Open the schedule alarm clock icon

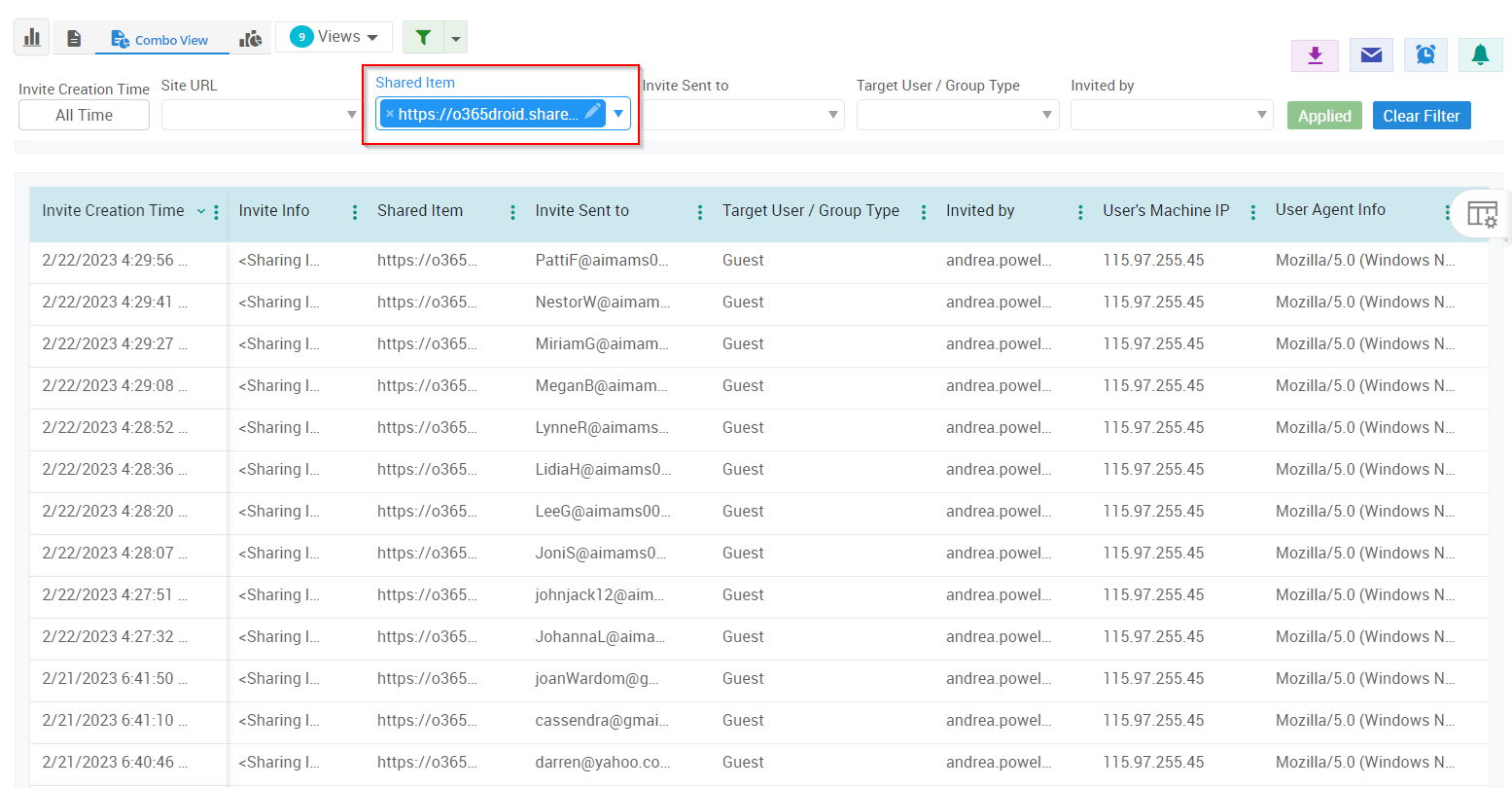coord(1425,55)
